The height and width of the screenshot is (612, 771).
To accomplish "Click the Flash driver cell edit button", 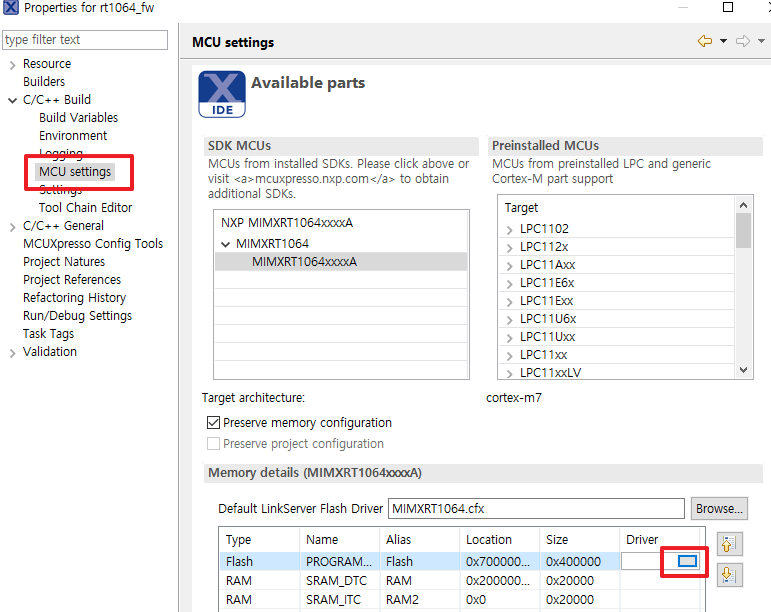I will pos(687,561).
